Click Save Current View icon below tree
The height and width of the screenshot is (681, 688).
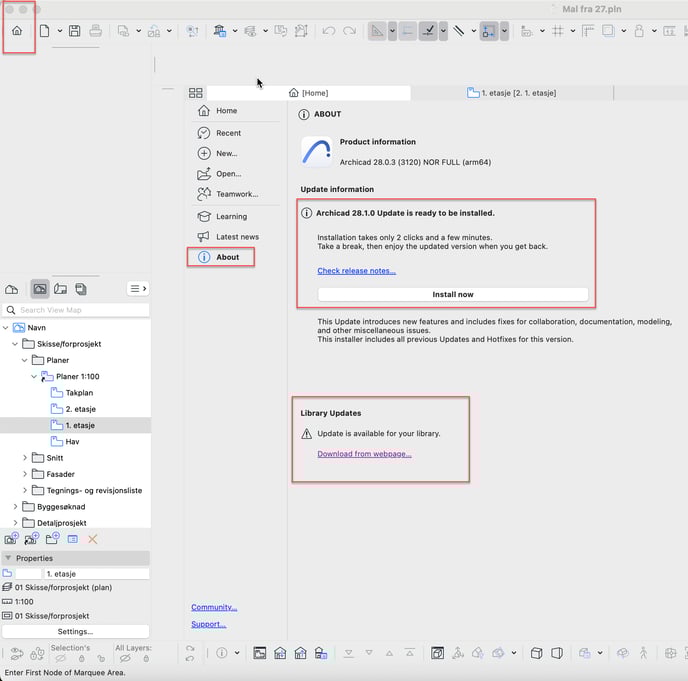click(11, 538)
